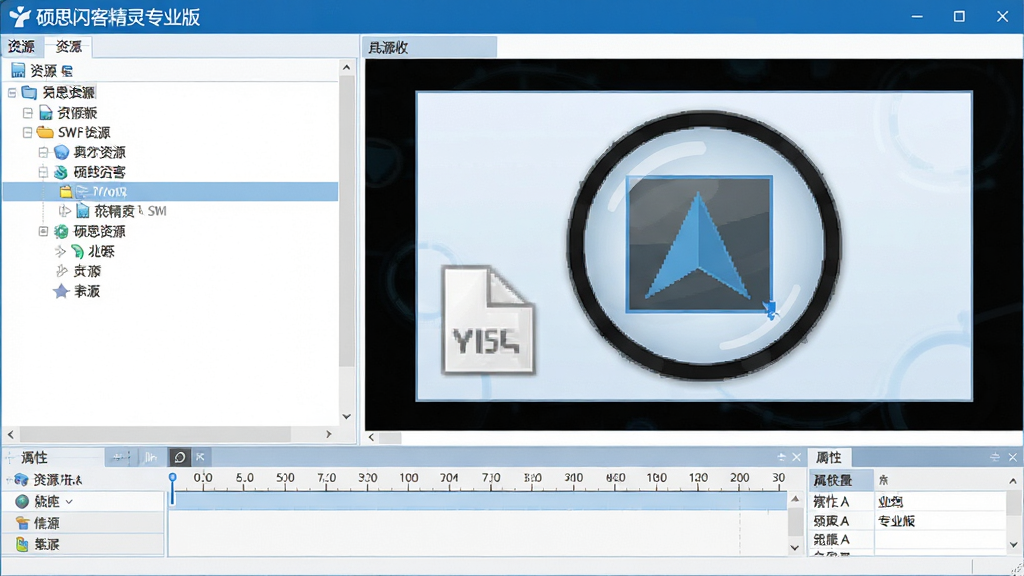Select the root blue folder icon in the tree
1024x576 pixels.
coord(29,92)
